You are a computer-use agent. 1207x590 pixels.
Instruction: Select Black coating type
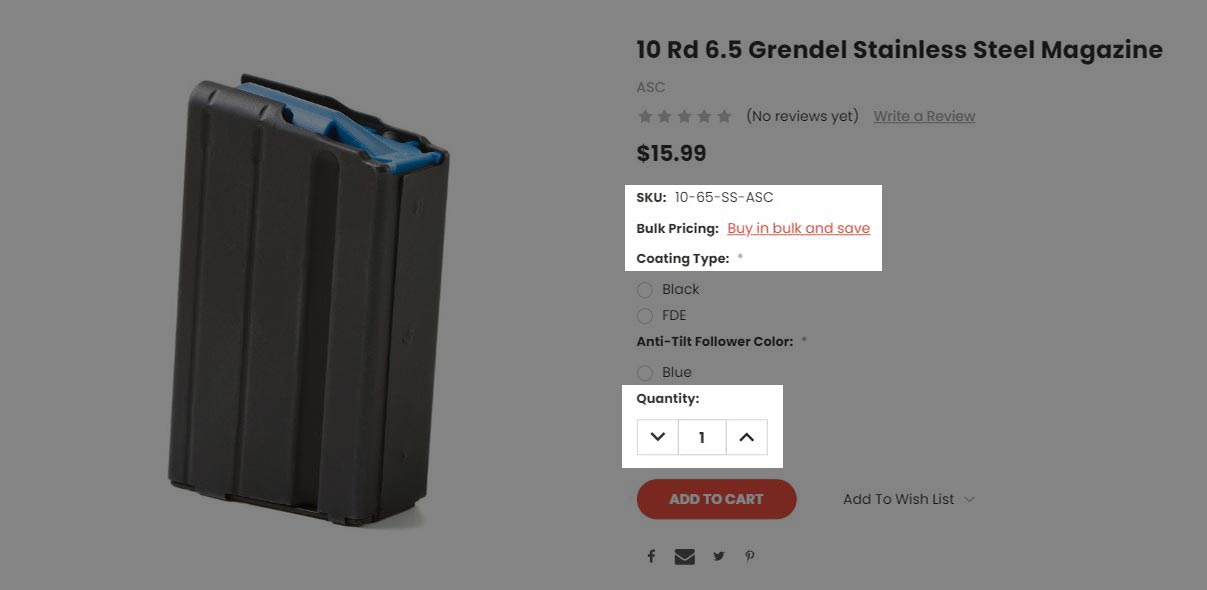[x=645, y=290]
